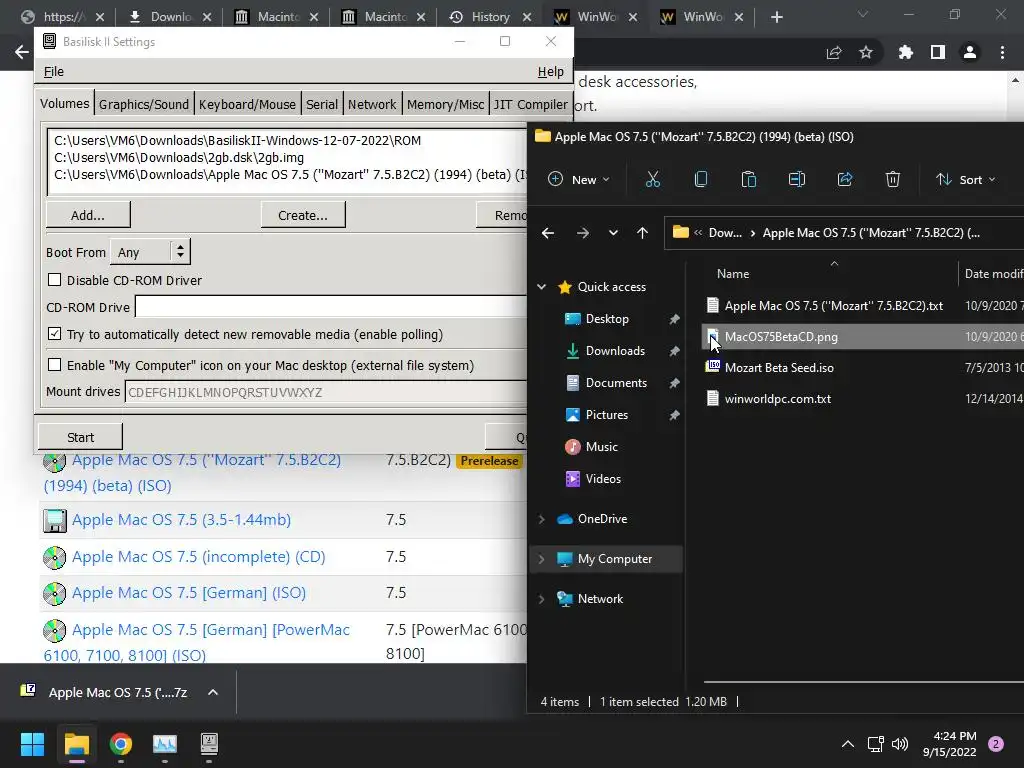
Task: Enable My Computer icon on Mac desktop
Action: click(55, 365)
